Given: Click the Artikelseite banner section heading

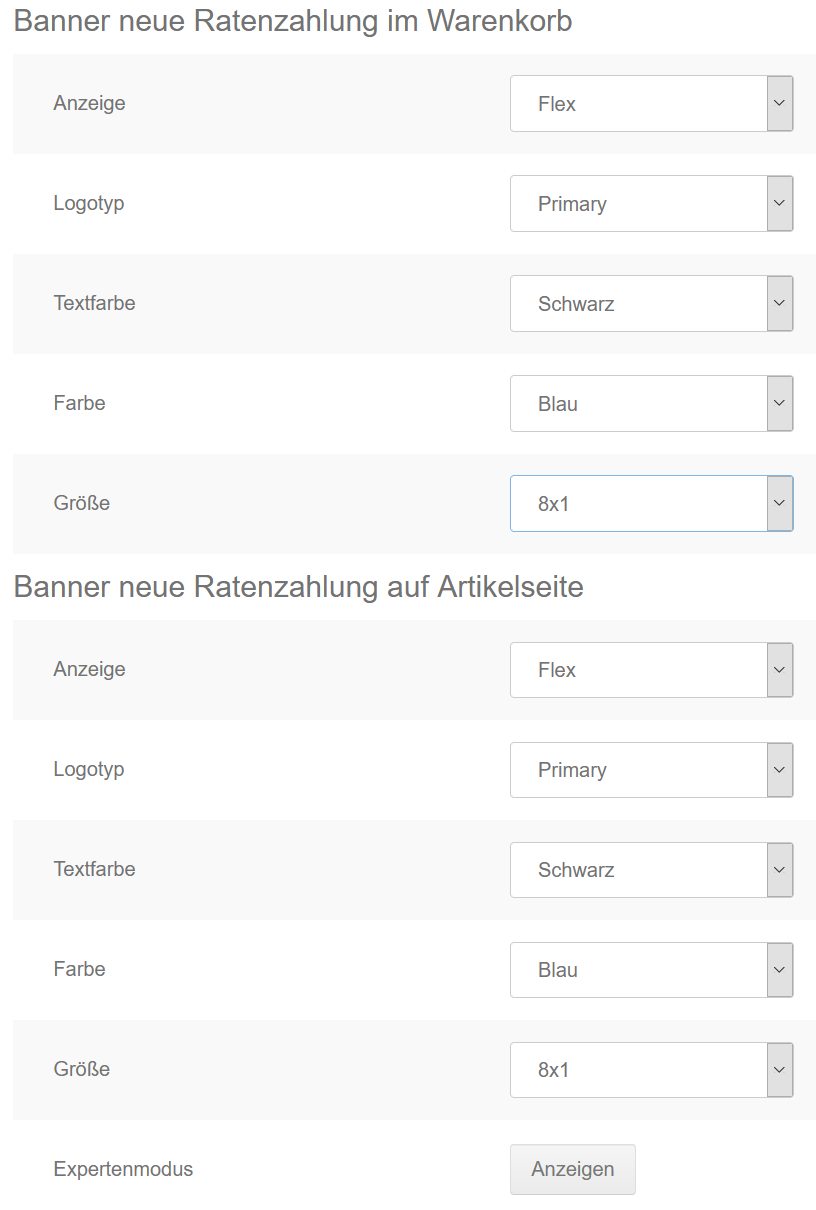Looking at the screenshot, I should (297, 586).
